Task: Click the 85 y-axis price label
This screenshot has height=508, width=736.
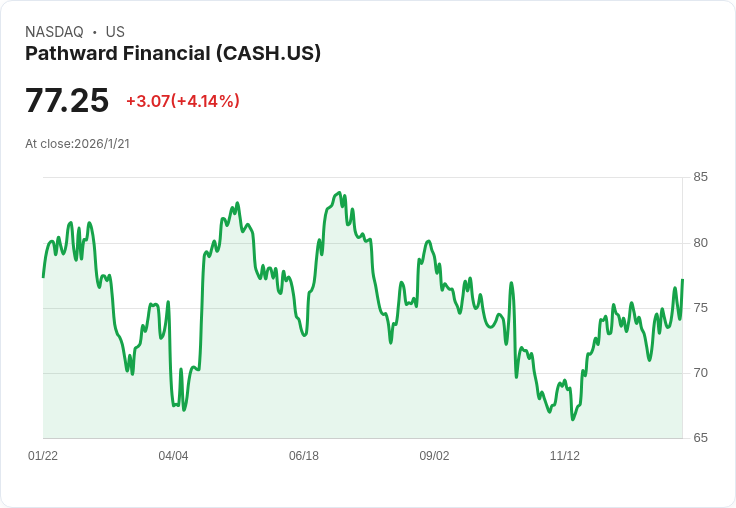Action: (x=700, y=177)
